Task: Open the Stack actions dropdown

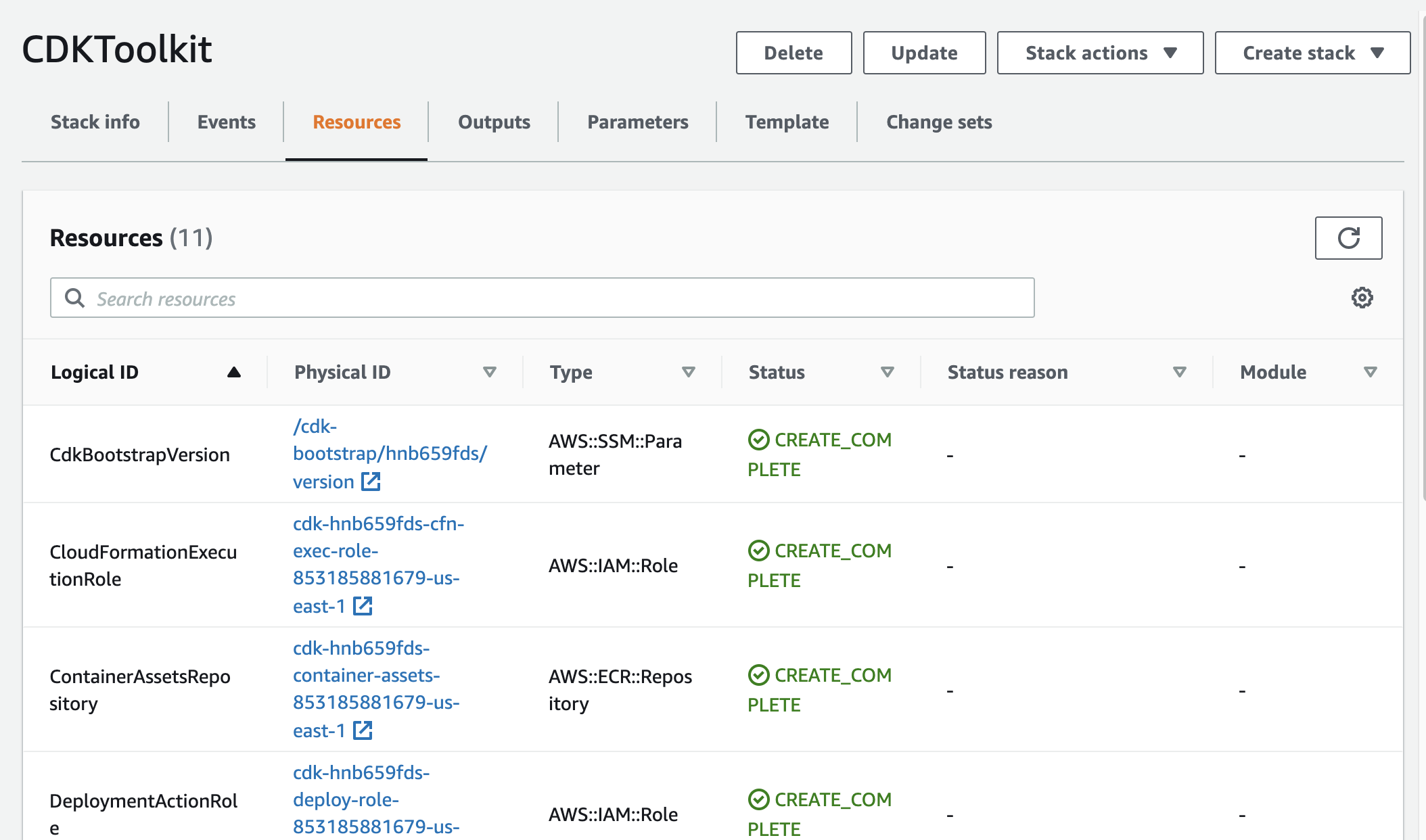Action: coord(1099,53)
